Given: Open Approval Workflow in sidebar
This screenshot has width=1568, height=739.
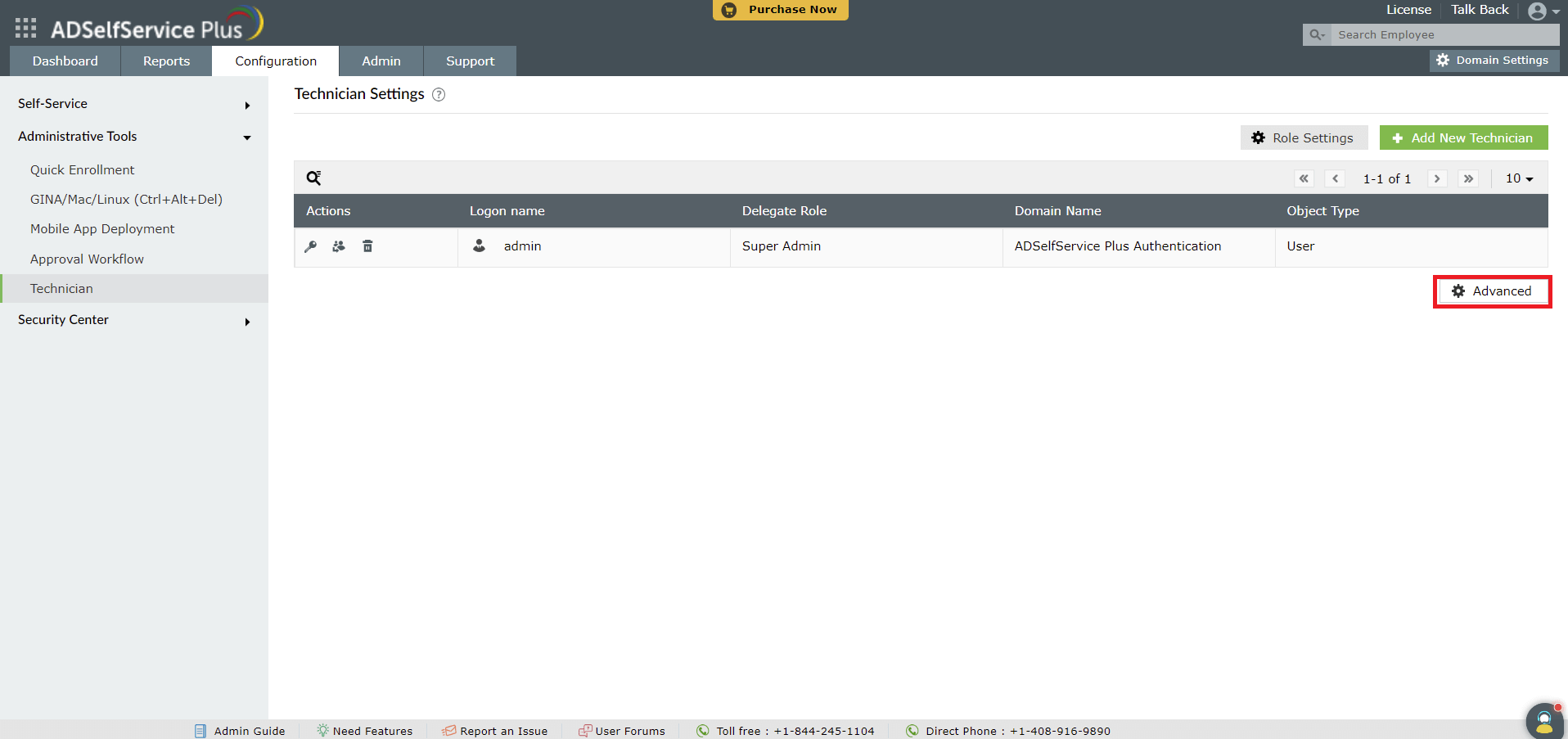Looking at the screenshot, I should [87, 259].
